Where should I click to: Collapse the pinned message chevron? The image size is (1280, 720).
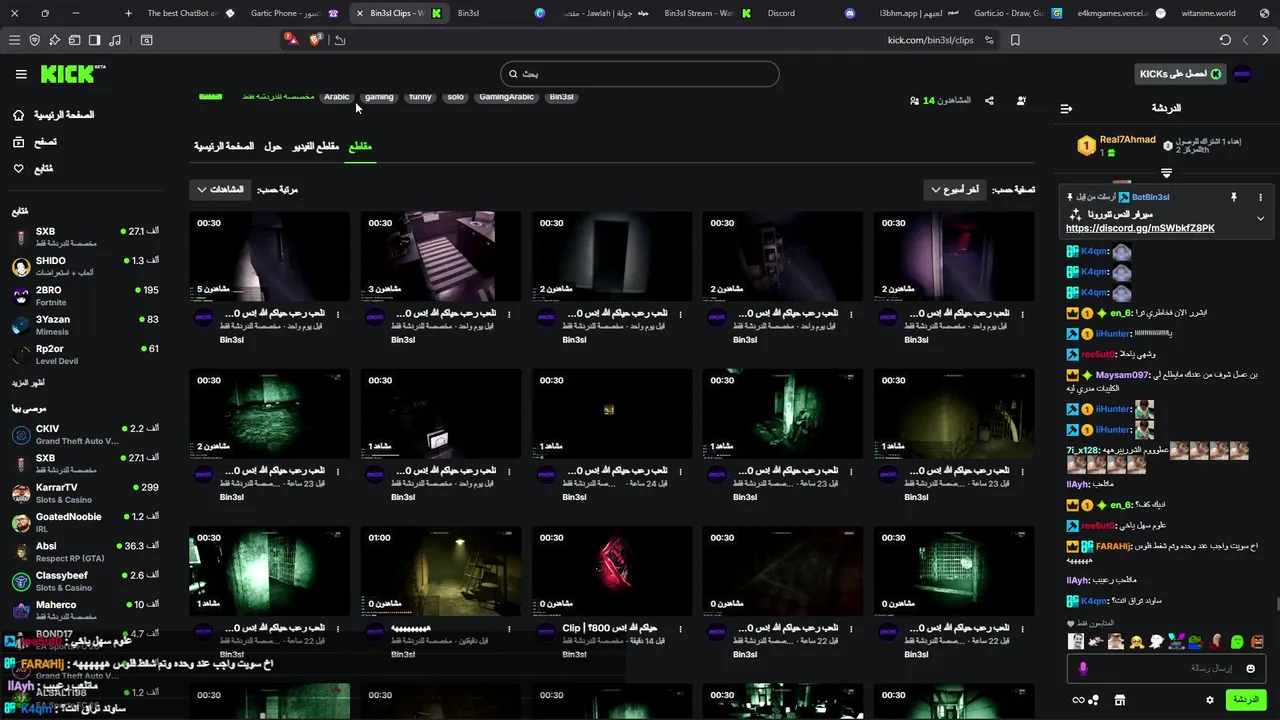[1260, 218]
